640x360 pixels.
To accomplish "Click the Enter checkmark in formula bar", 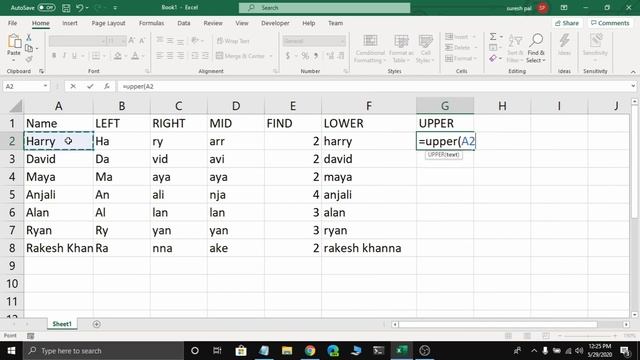I will [x=90, y=86].
